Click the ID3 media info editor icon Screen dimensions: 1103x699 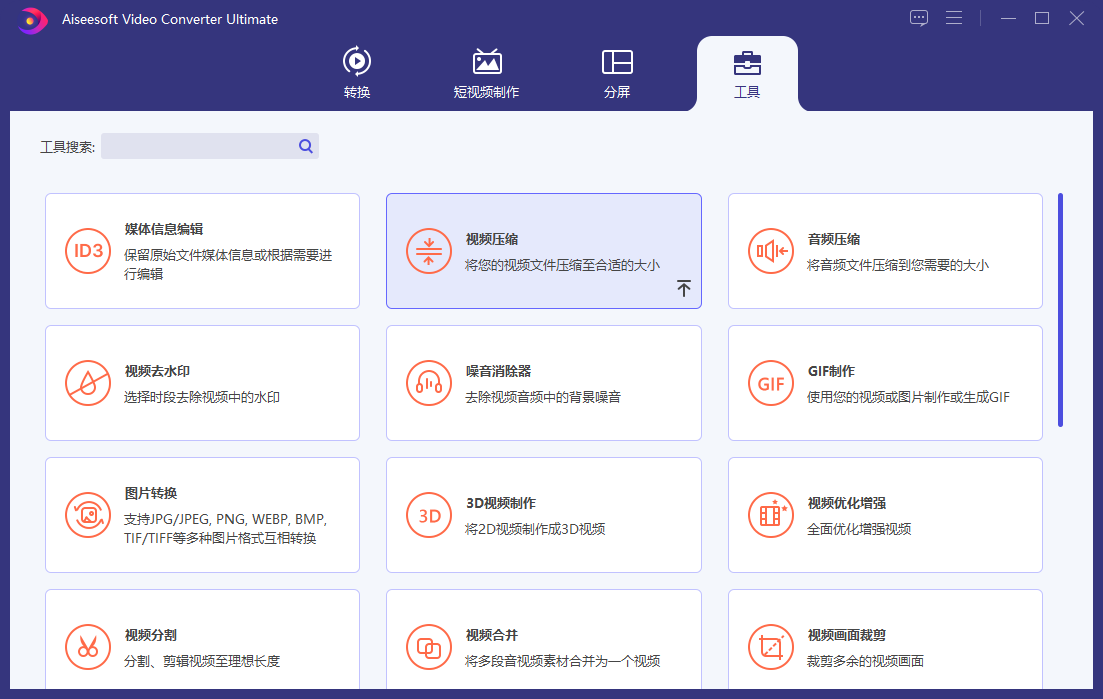pyautogui.click(x=89, y=251)
